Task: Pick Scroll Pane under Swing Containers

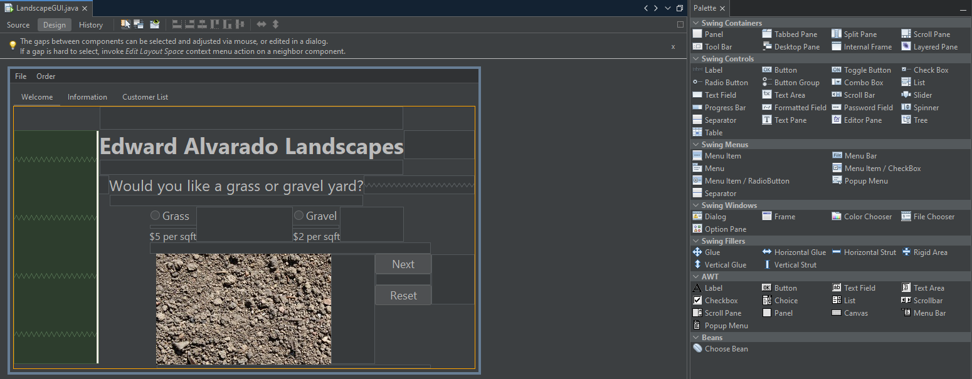Action: (x=926, y=35)
